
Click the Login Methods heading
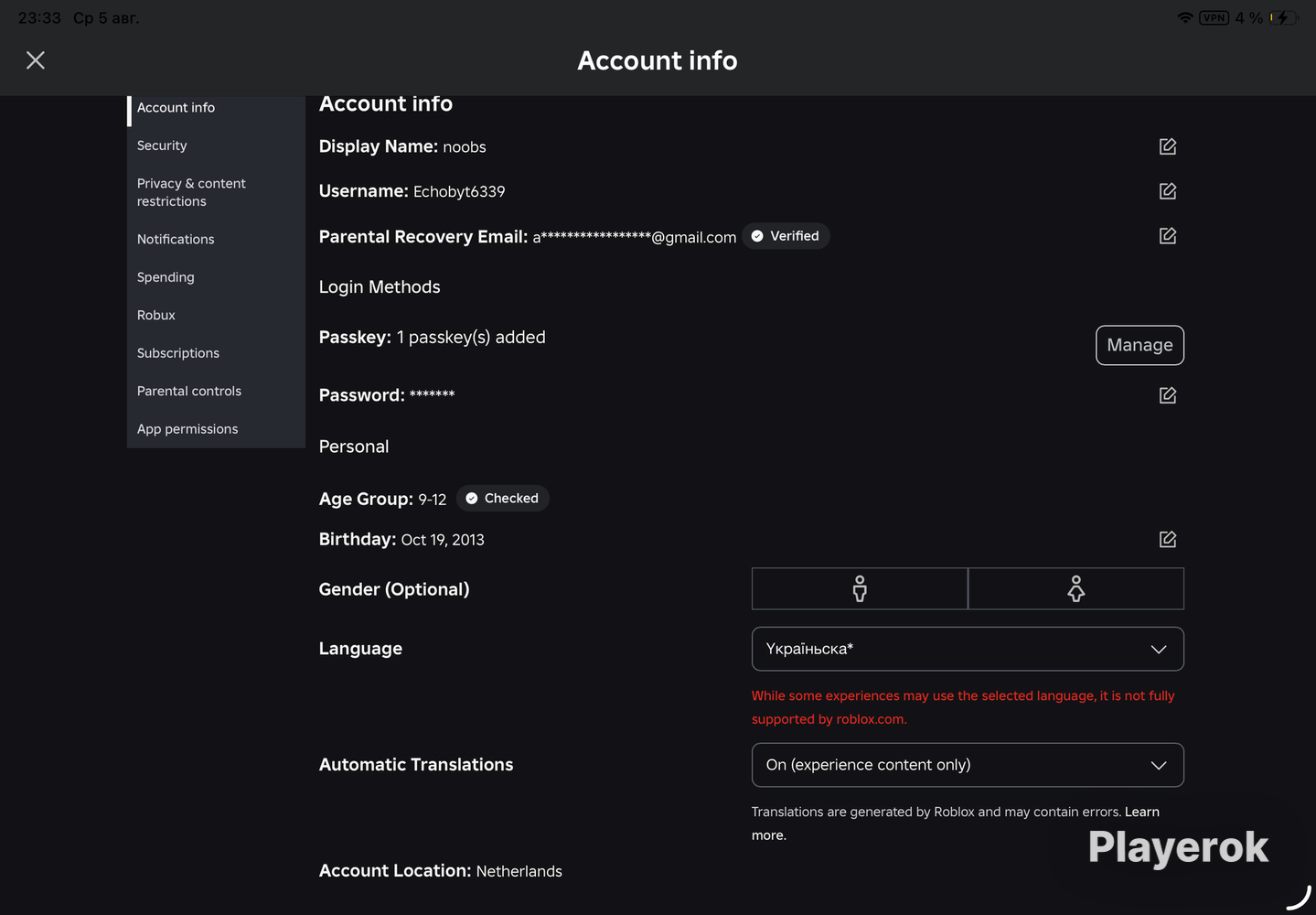coord(380,287)
